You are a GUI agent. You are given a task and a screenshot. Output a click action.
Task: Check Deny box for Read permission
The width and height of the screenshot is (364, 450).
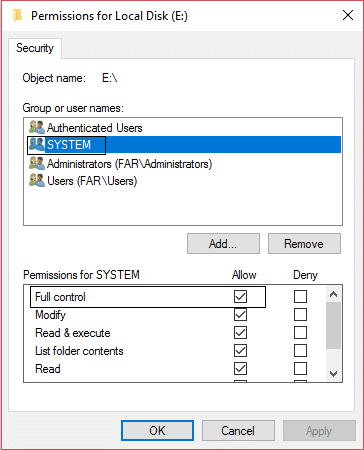click(x=300, y=368)
